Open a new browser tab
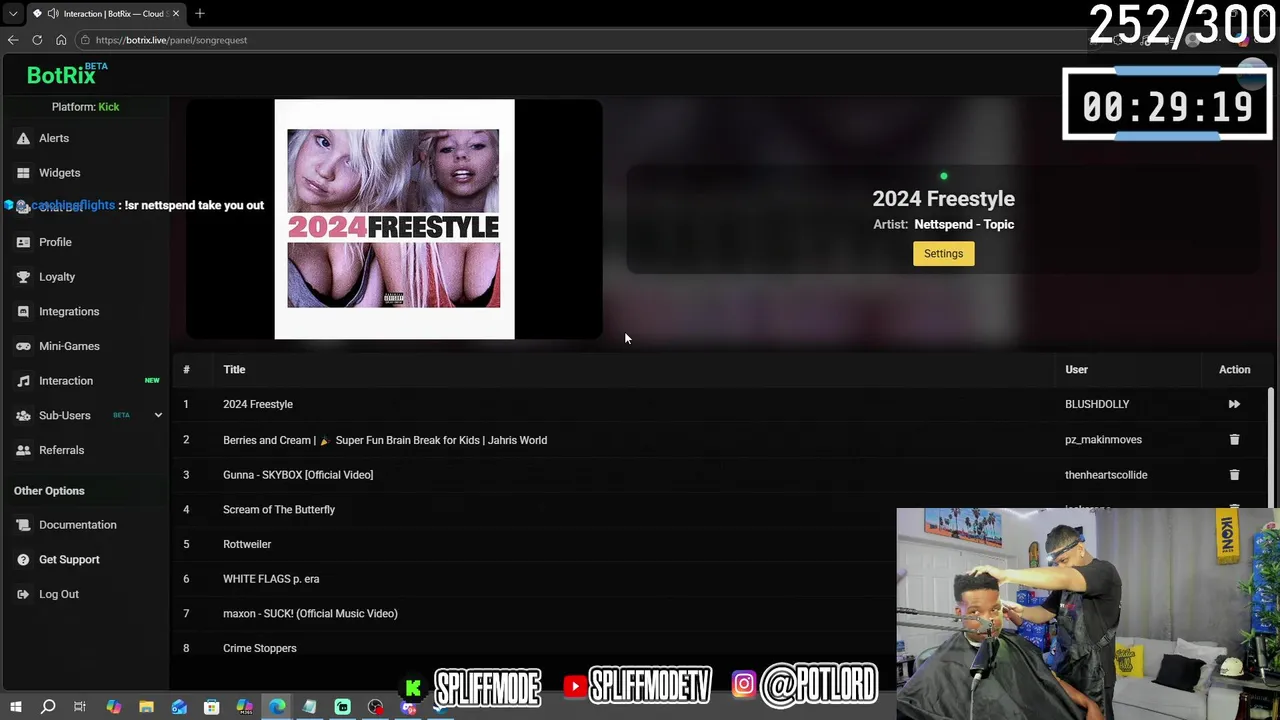 (200, 13)
